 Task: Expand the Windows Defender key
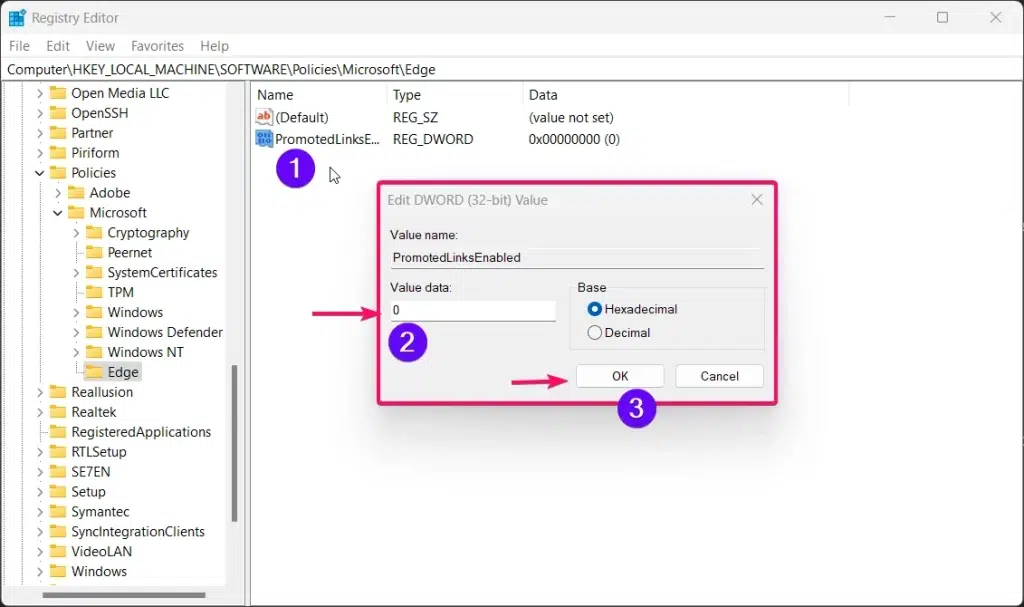coord(76,333)
